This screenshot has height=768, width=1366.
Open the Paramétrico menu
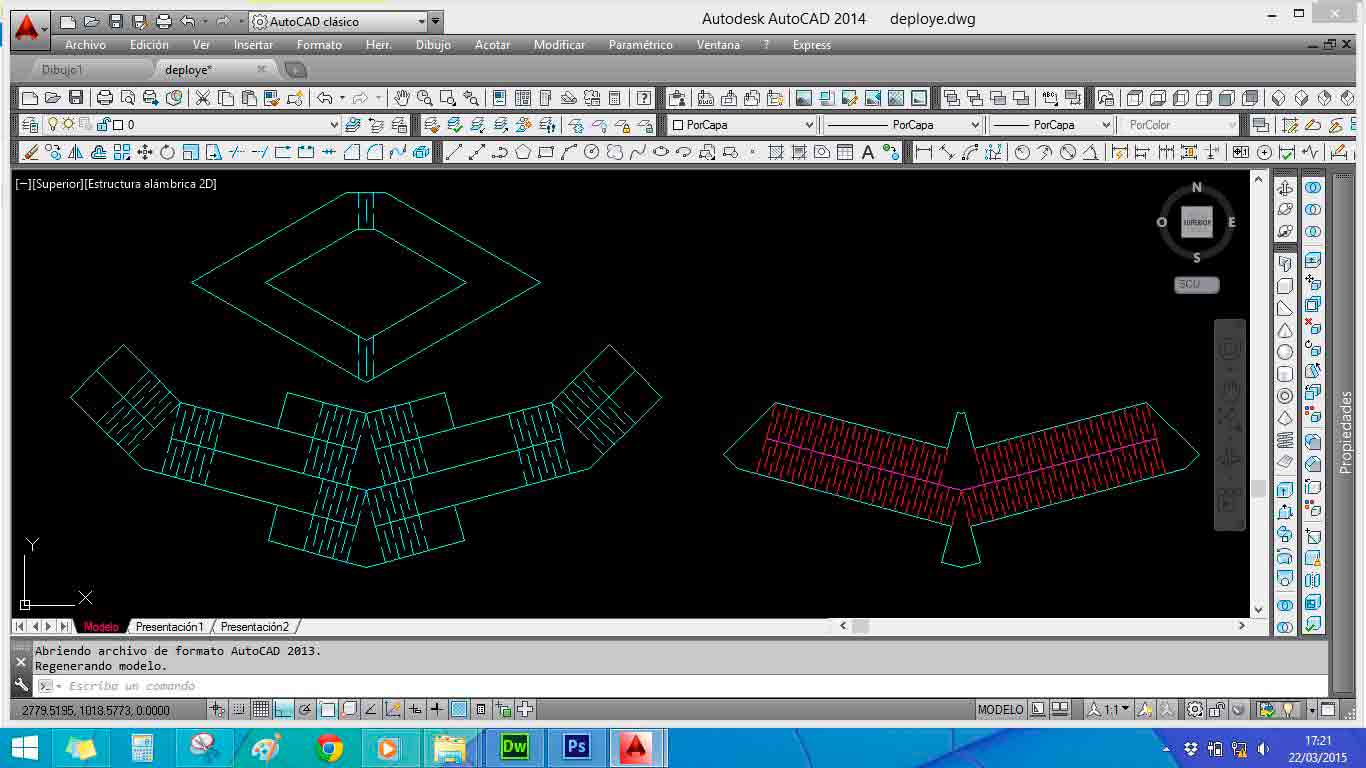click(640, 45)
